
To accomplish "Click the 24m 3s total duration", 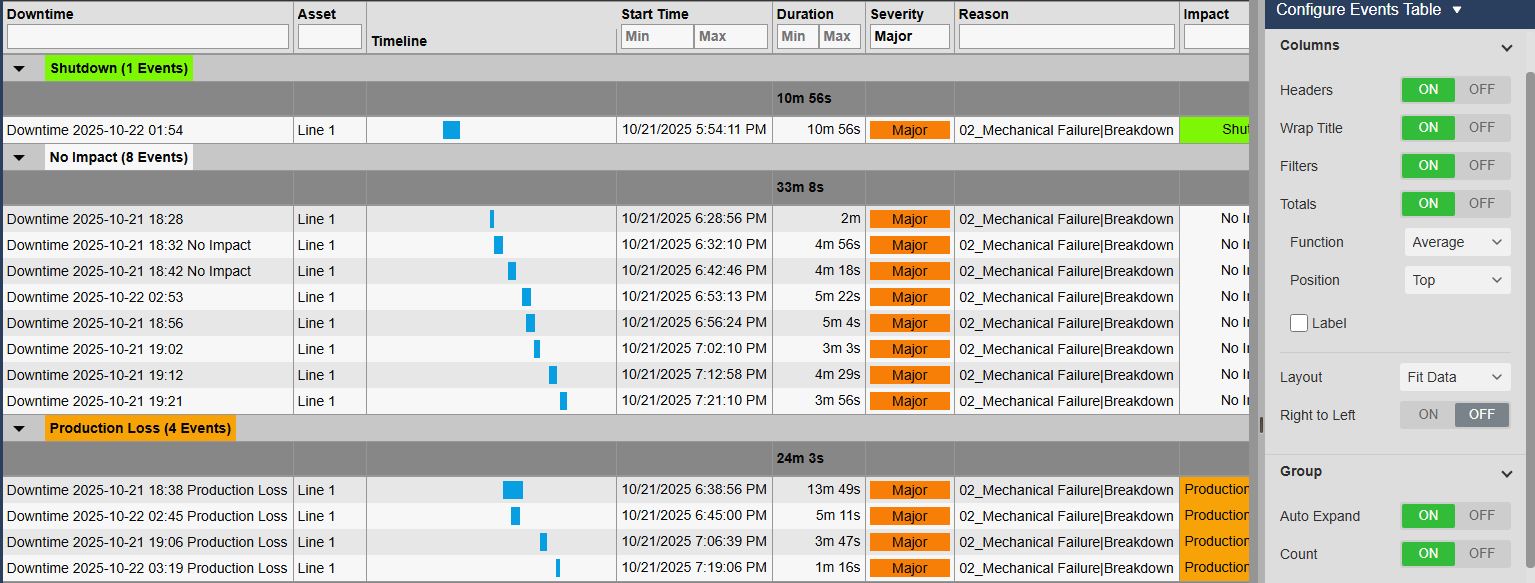I will (x=800, y=458).
